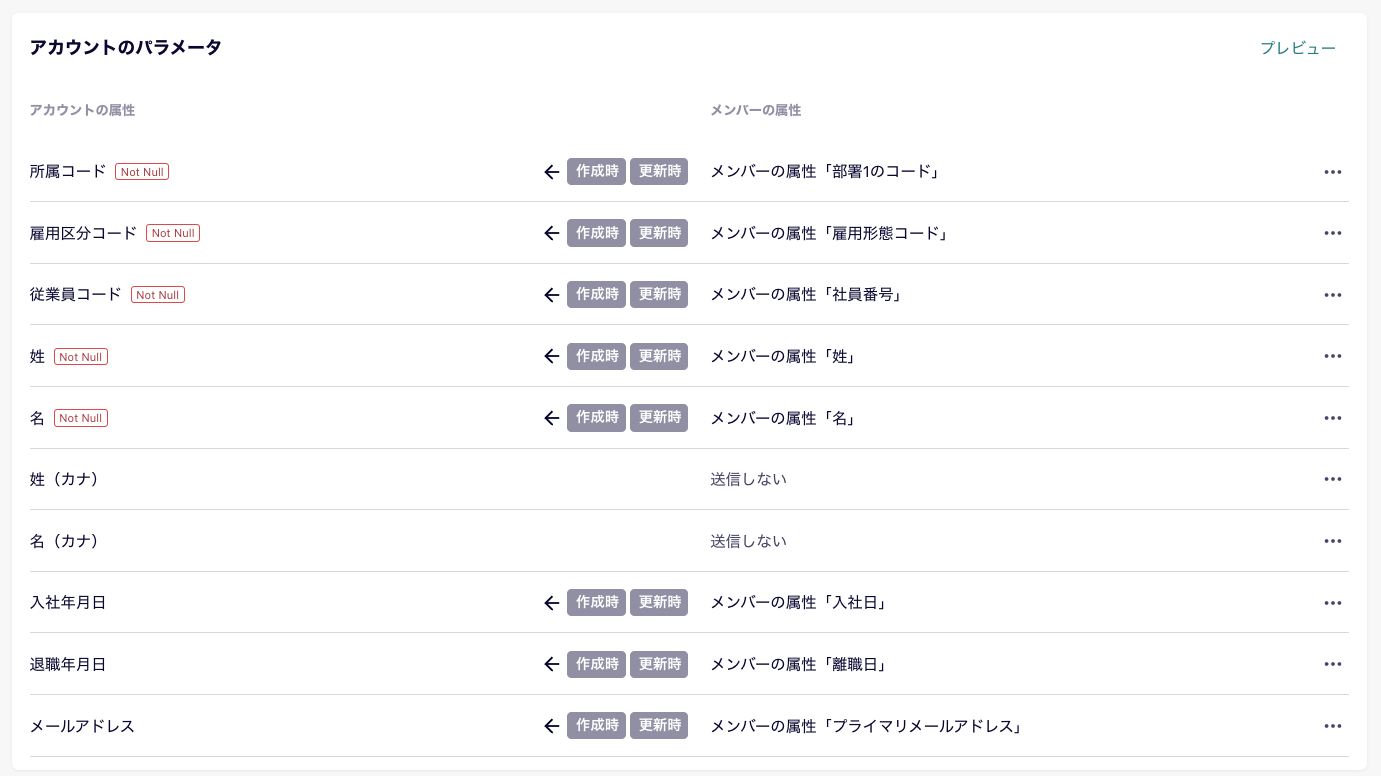This screenshot has height=776, width=1381.
Task: Show more options for 退職年月日 row
Action: coord(1332,664)
